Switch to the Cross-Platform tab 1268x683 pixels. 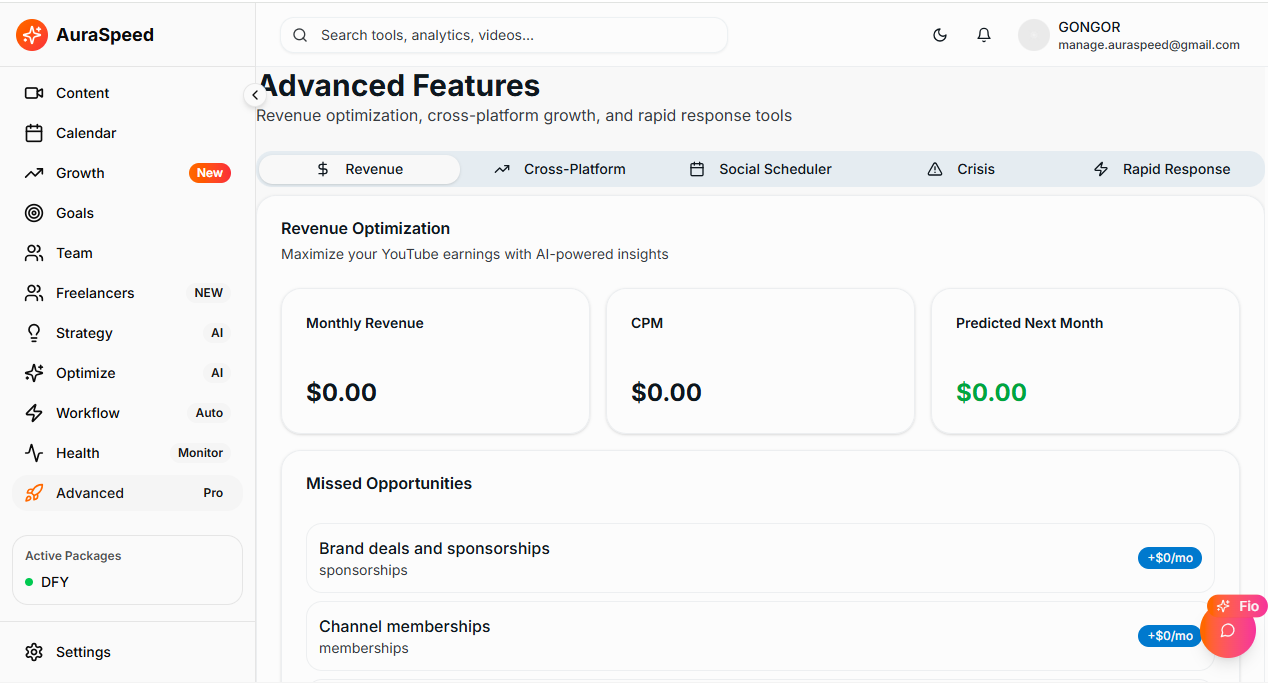point(560,168)
